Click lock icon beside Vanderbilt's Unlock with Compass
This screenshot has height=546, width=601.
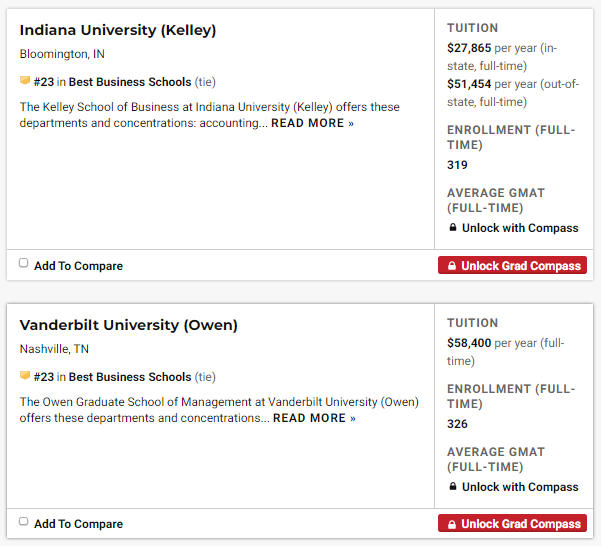453,487
